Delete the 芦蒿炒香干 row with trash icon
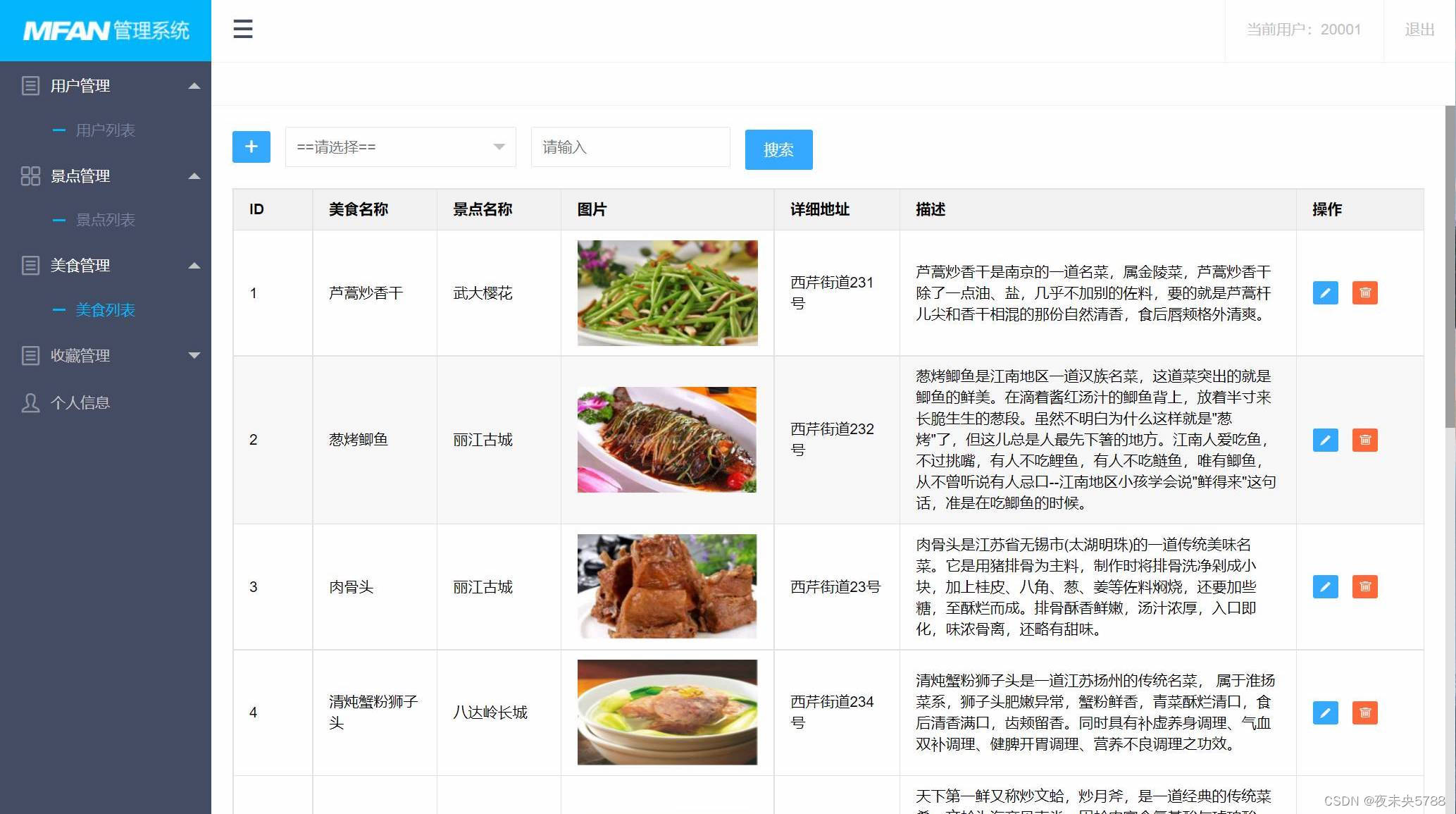1456x814 pixels. coord(1364,292)
